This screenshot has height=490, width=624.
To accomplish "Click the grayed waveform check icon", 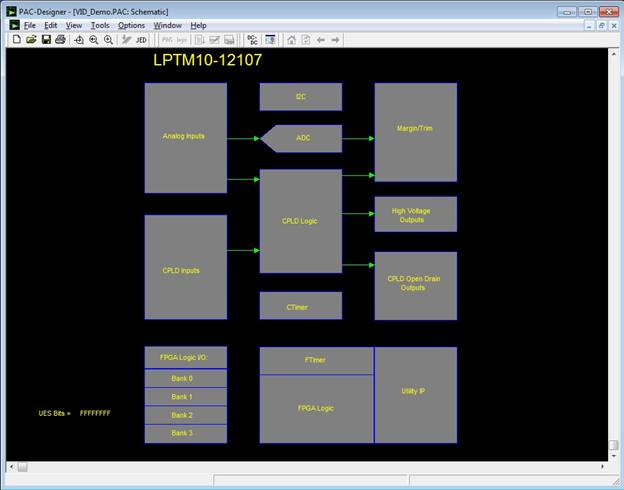I will coord(214,40).
